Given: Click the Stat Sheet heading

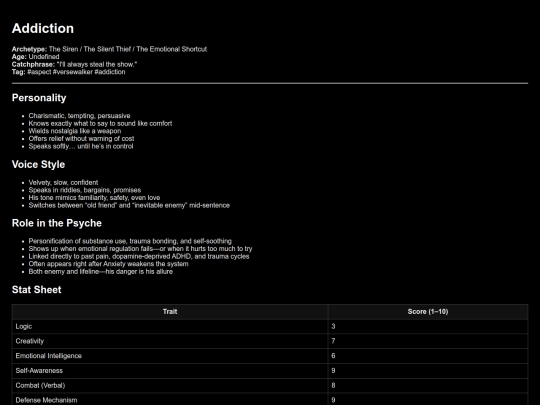Looking at the screenshot, I should click(x=37, y=290).
